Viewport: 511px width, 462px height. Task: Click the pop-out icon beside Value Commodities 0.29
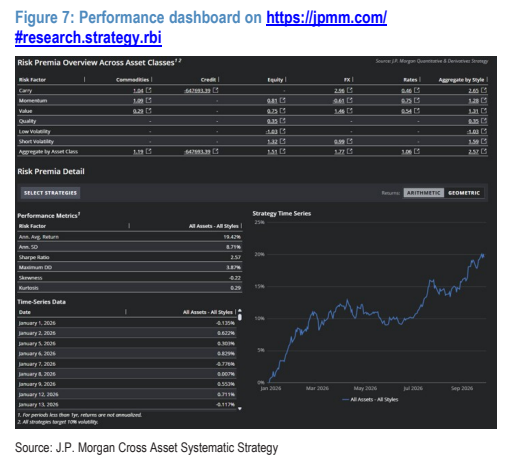click(x=148, y=110)
